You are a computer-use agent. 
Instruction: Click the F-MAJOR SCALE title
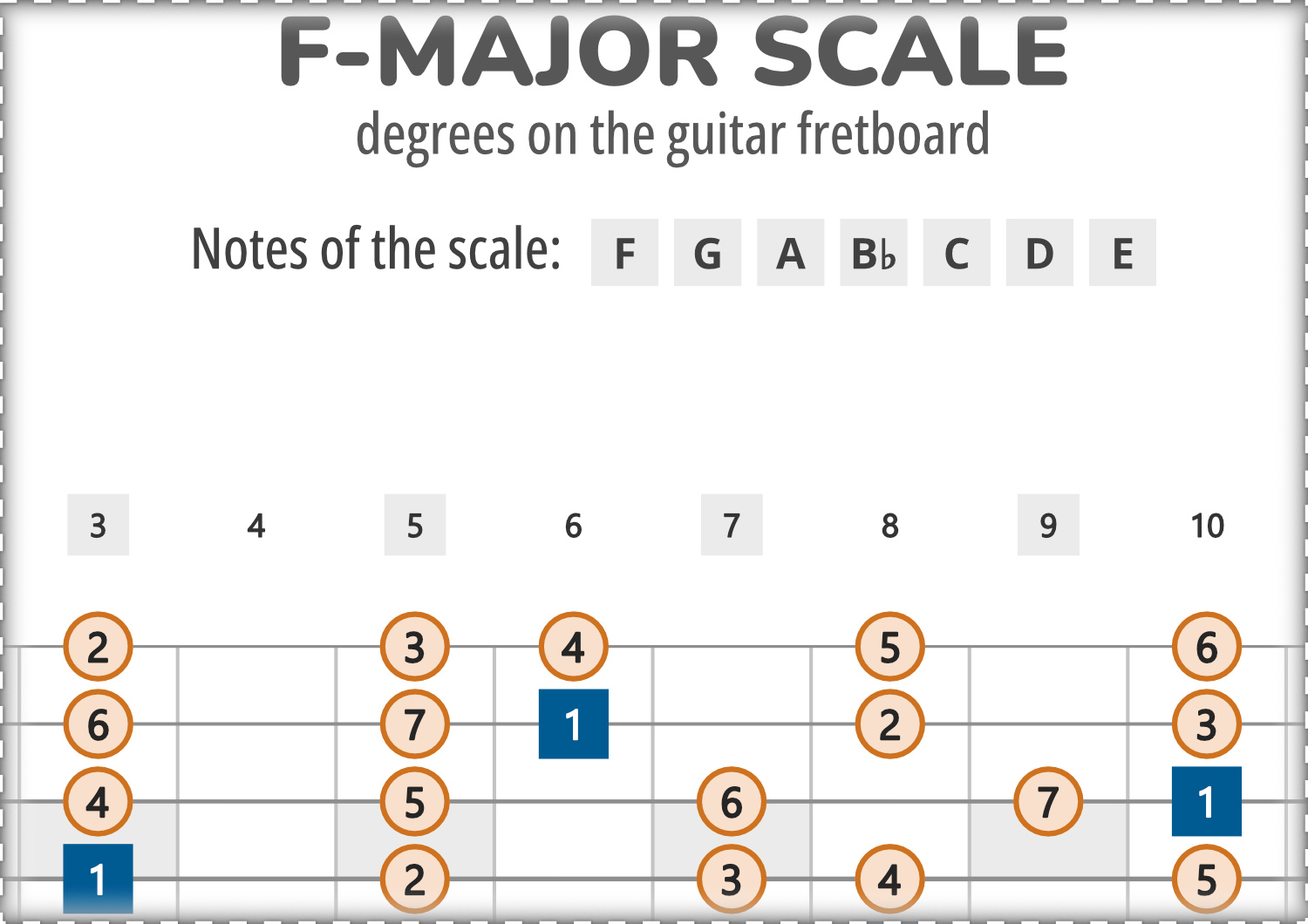[x=673, y=52]
